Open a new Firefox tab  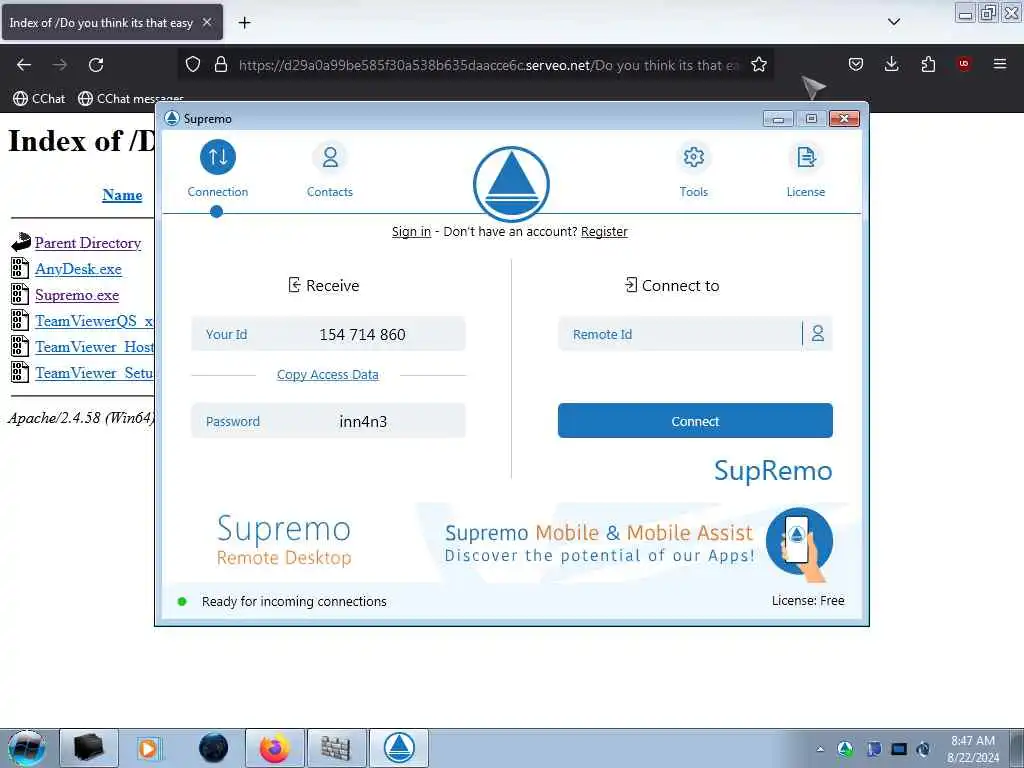(x=244, y=23)
